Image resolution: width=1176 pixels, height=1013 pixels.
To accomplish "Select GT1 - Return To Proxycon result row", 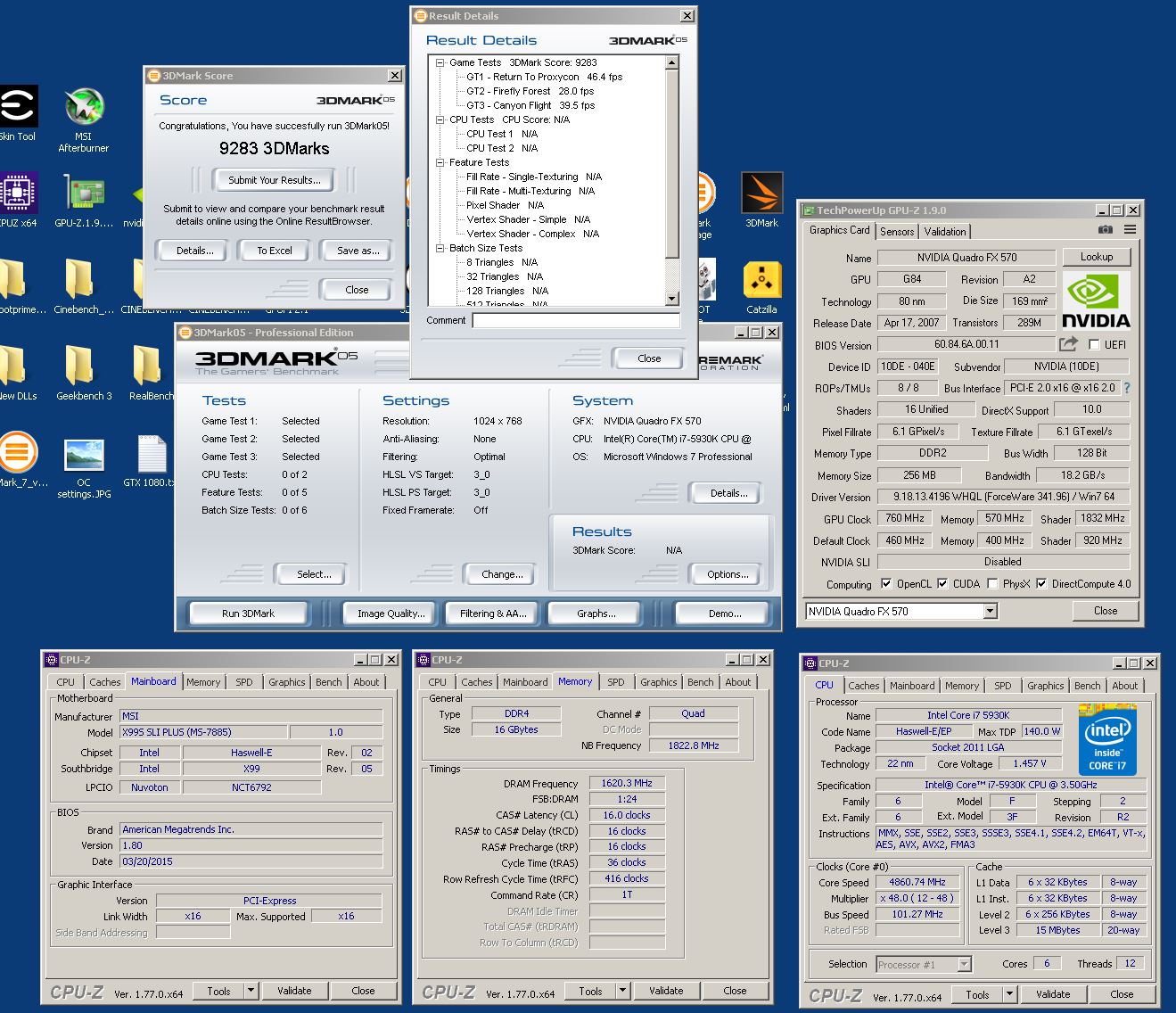I will [x=544, y=78].
